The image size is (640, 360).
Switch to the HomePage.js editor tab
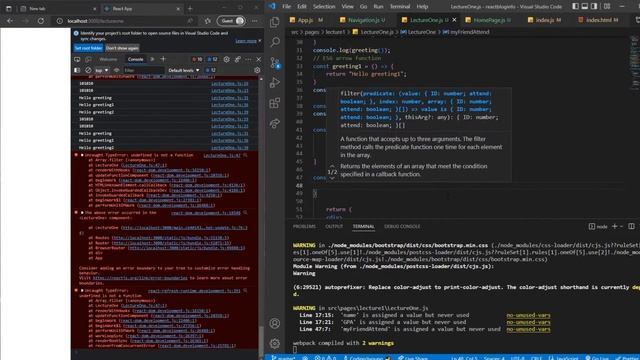pyautogui.click(x=489, y=20)
